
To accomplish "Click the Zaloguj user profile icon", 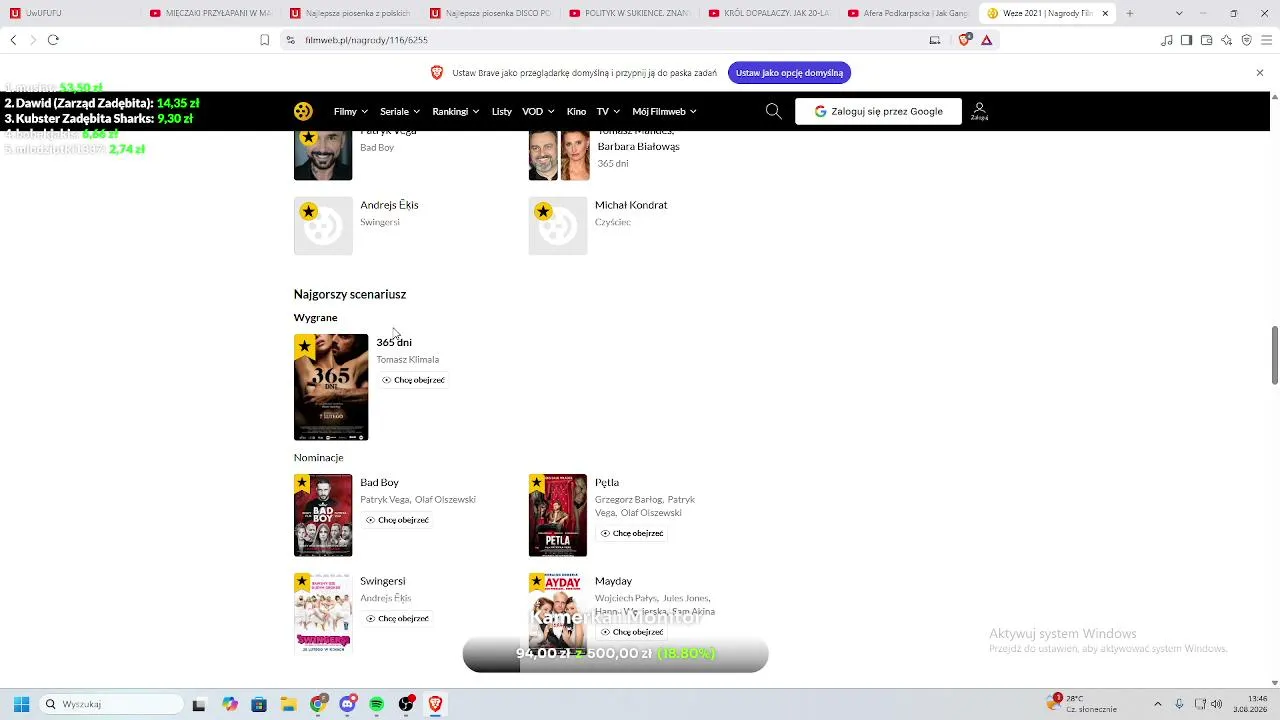I will pos(979,111).
